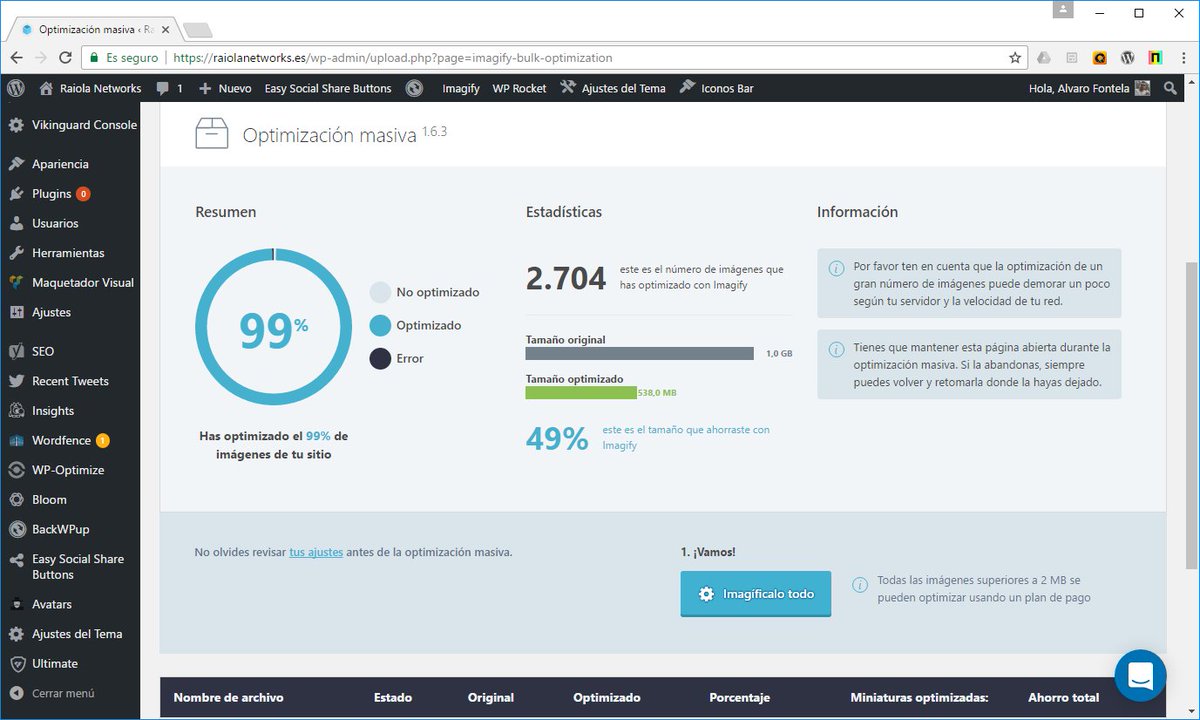This screenshot has width=1200, height=720.
Task: Select the Optimización masiva browser tab
Action: pyautogui.click(x=92, y=29)
